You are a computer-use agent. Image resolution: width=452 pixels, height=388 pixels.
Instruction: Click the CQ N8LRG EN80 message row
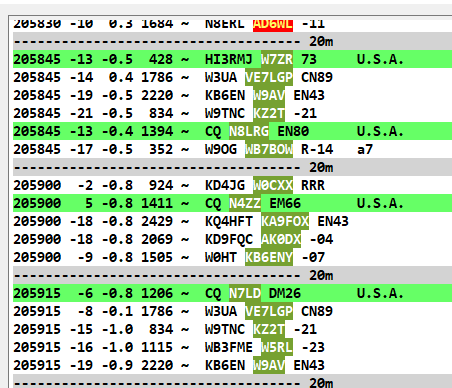point(232,131)
